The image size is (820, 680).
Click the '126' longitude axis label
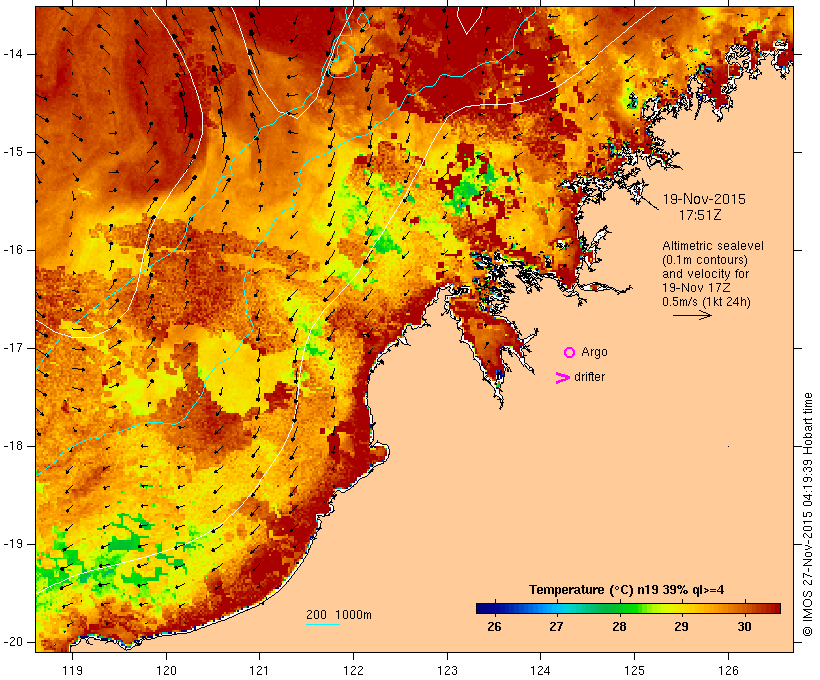coord(728,671)
